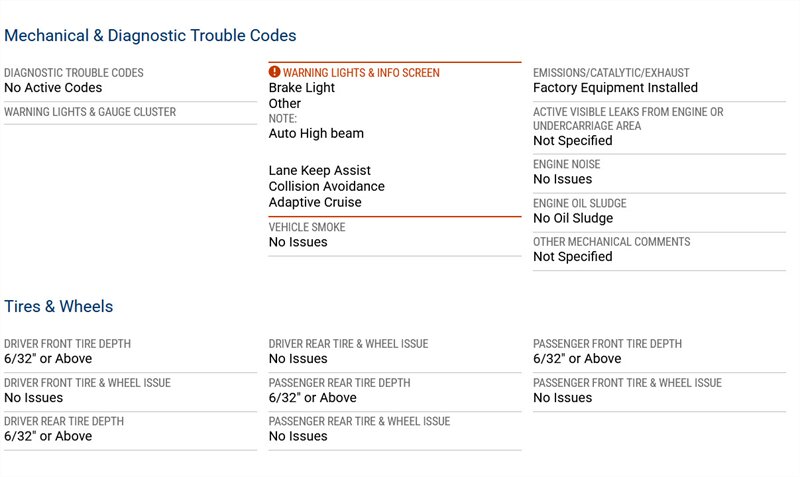Click the Brake Light warning entry
Image resolution: width=800 pixels, height=477 pixels.
pyautogui.click(x=302, y=88)
